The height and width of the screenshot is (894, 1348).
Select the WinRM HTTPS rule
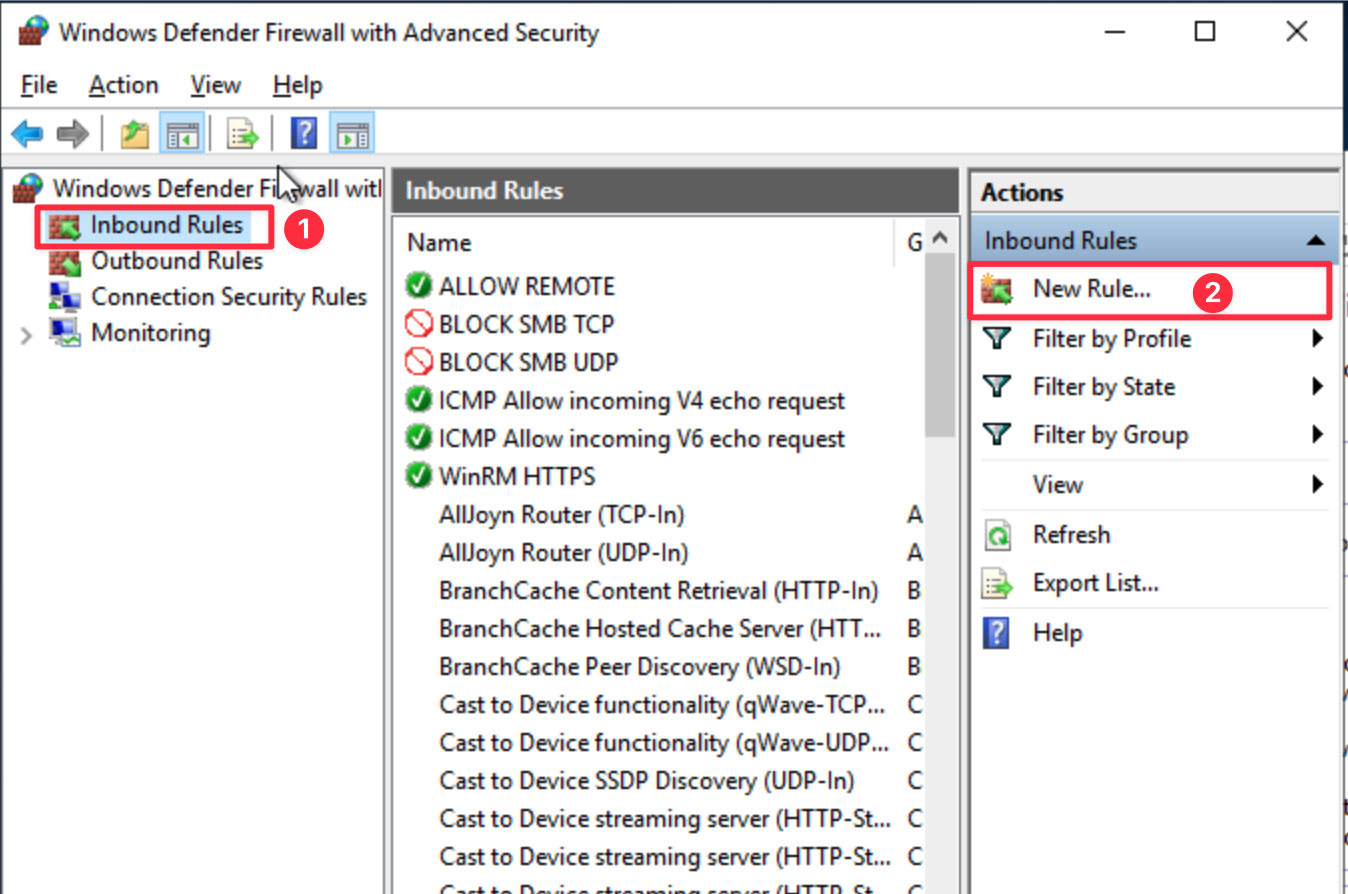click(x=517, y=477)
